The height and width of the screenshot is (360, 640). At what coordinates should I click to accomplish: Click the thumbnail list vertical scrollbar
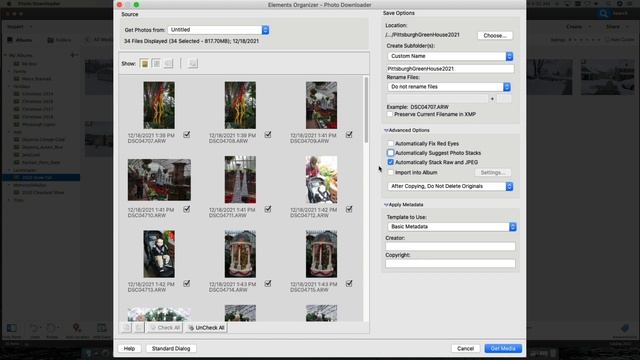366,110
